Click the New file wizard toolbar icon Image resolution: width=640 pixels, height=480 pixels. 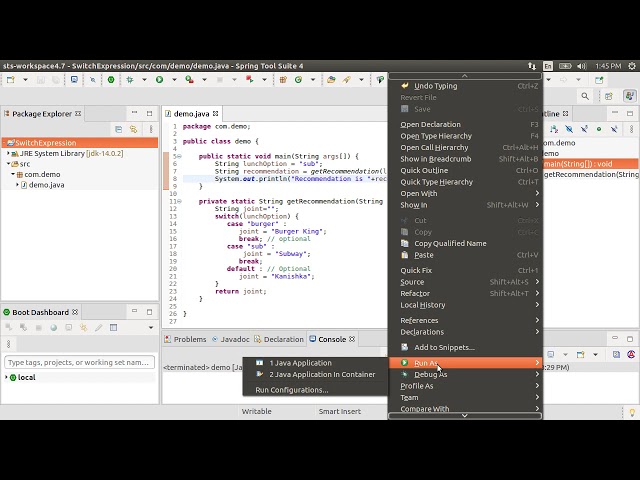[11, 80]
